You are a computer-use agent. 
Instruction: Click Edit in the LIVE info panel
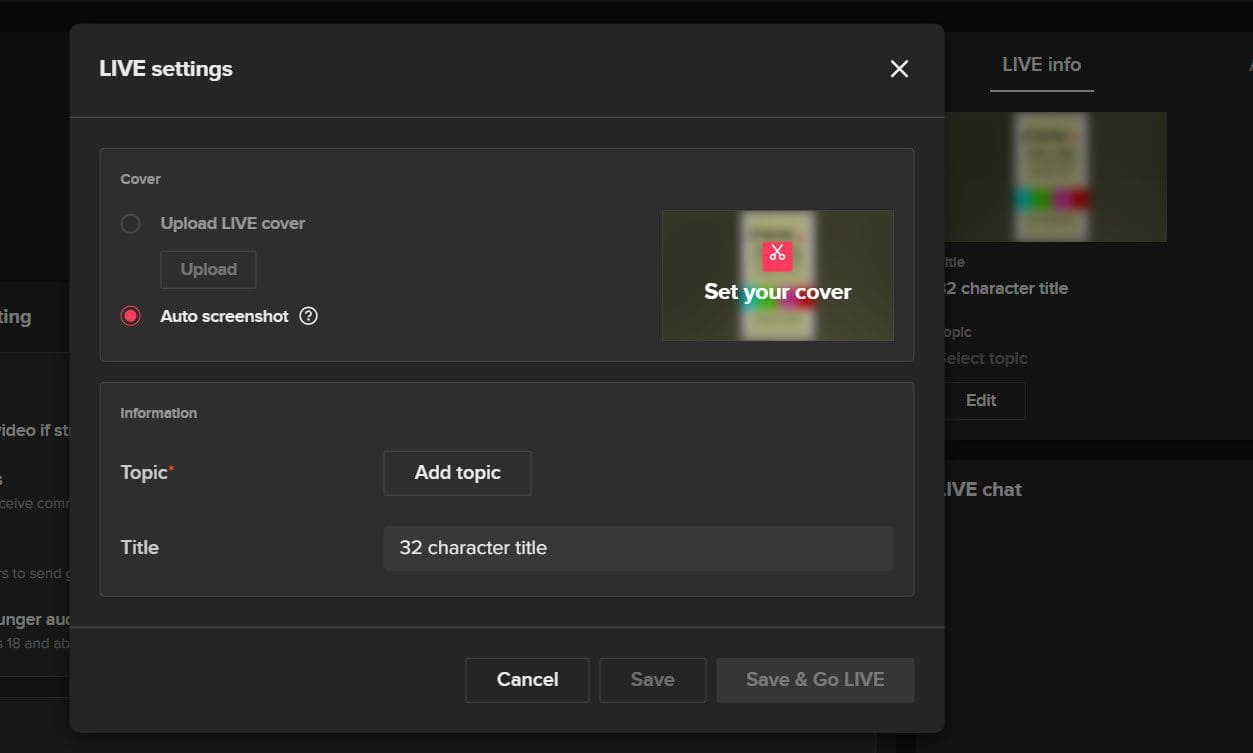pos(980,400)
